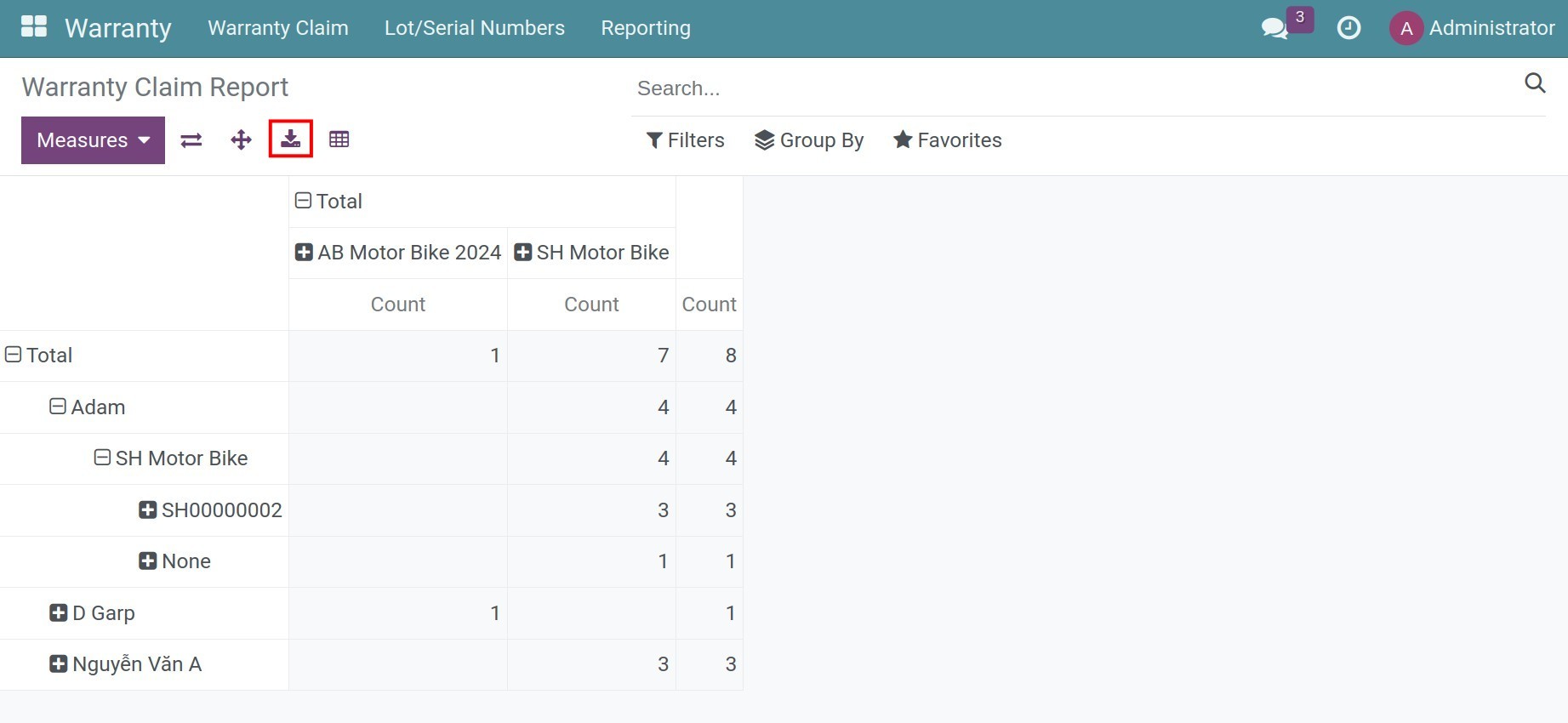Open the apps grid home menu

34,27
